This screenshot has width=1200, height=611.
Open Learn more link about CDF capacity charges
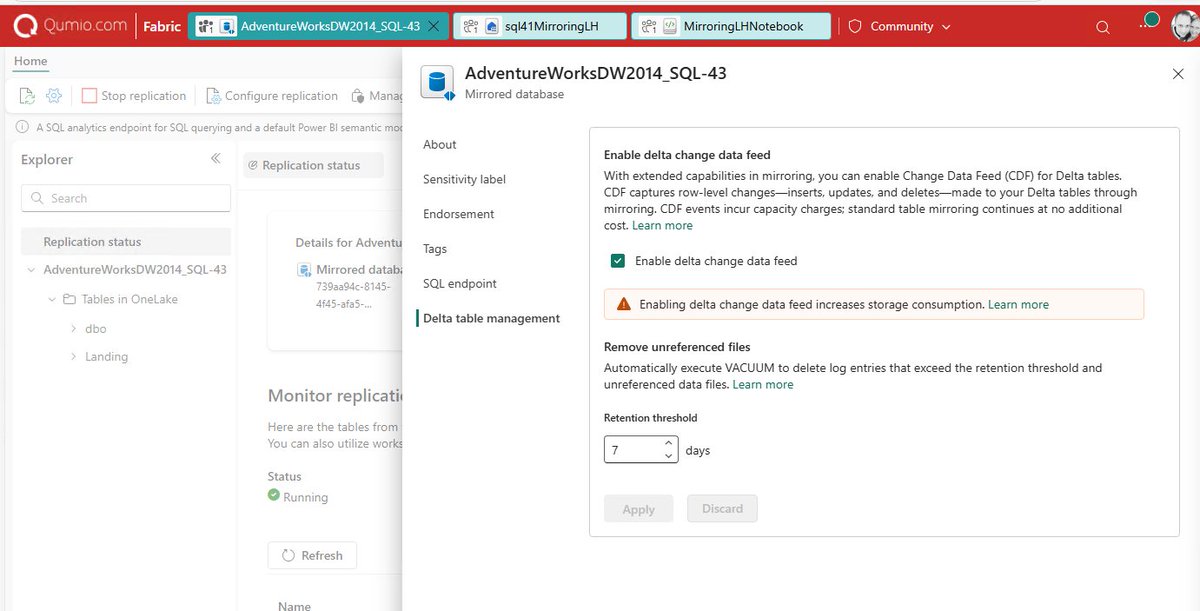pos(662,226)
